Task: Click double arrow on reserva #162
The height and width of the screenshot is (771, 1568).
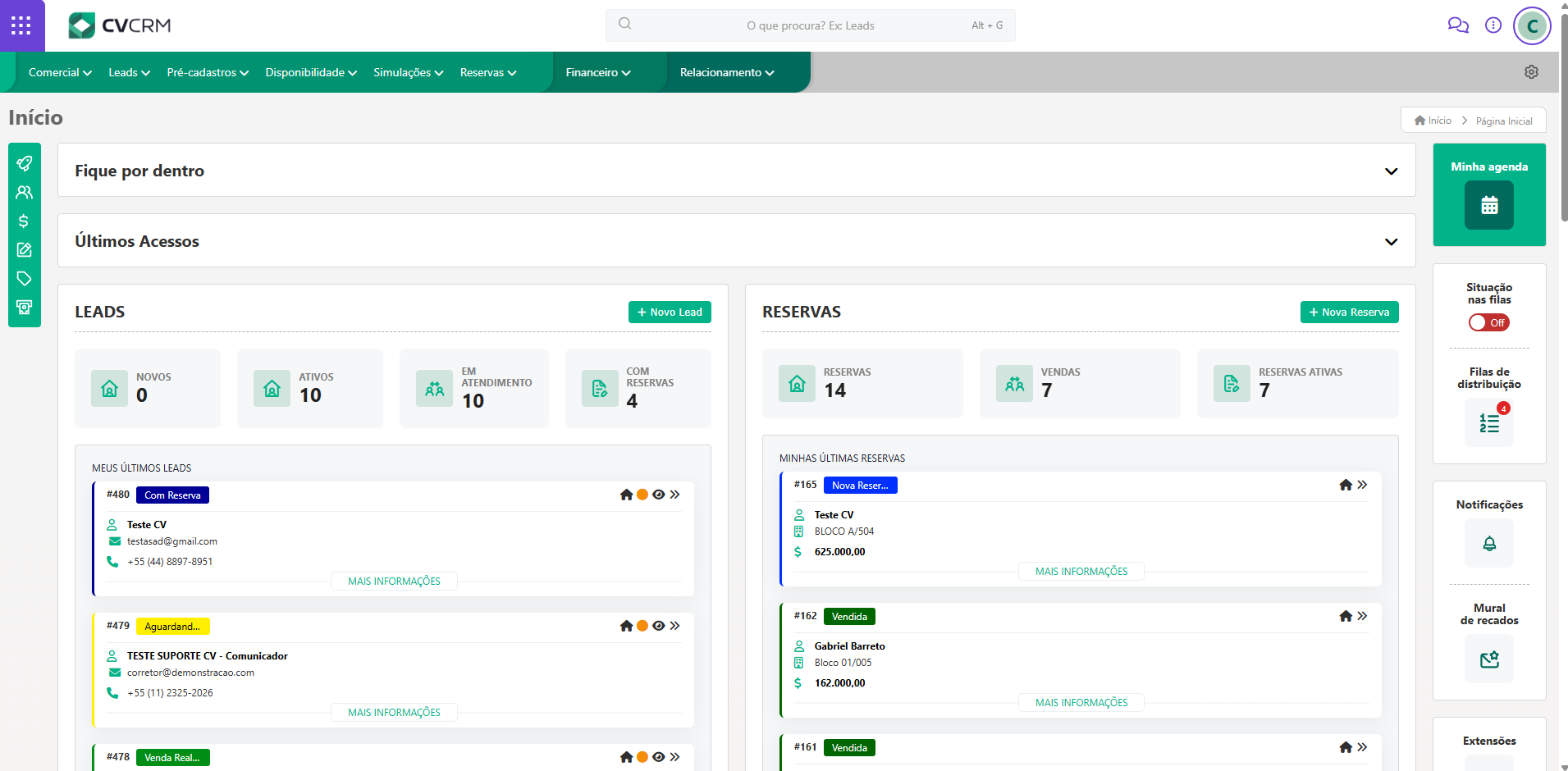Action: tap(1362, 616)
